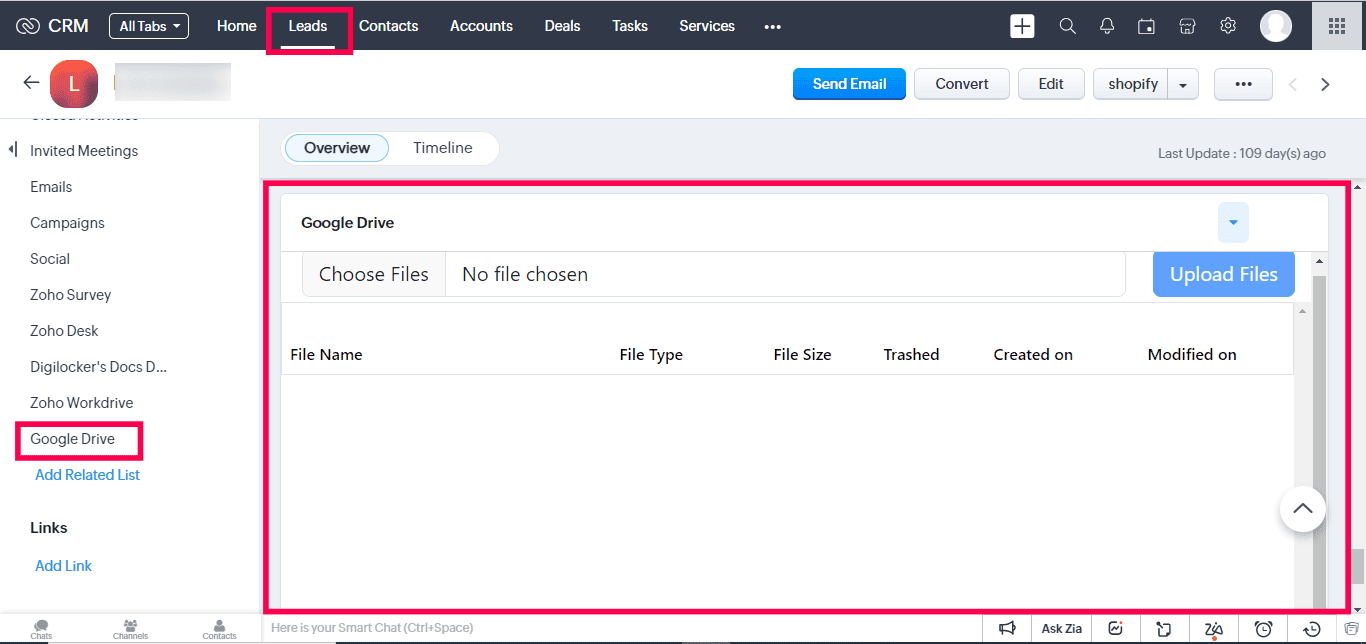The image size is (1366, 644).
Task: Click the scroll-to-top round button
Action: pyautogui.click(x=1303, y=509)
